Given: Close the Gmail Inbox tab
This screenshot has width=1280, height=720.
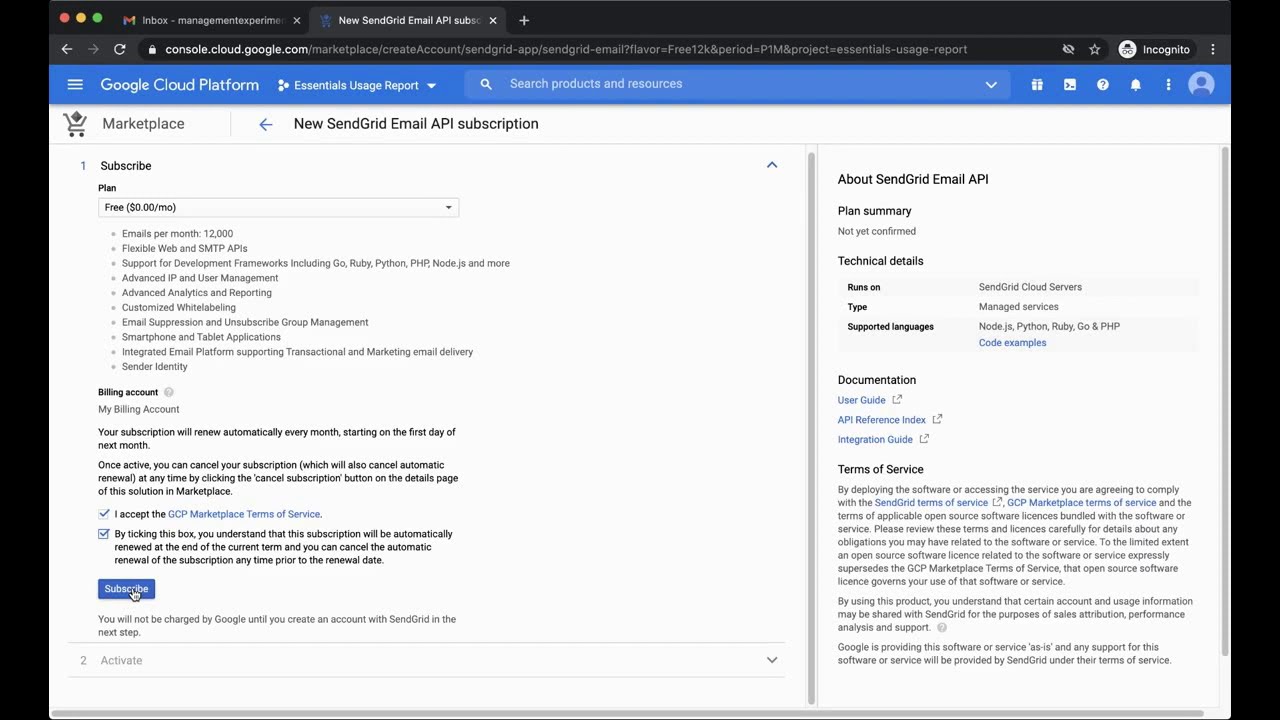Looking at the screenshot, I should [296, 20].
